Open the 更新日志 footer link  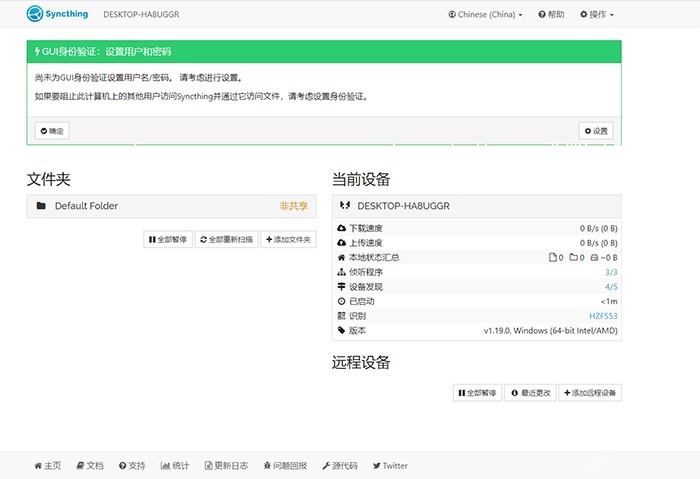(226, 466)
